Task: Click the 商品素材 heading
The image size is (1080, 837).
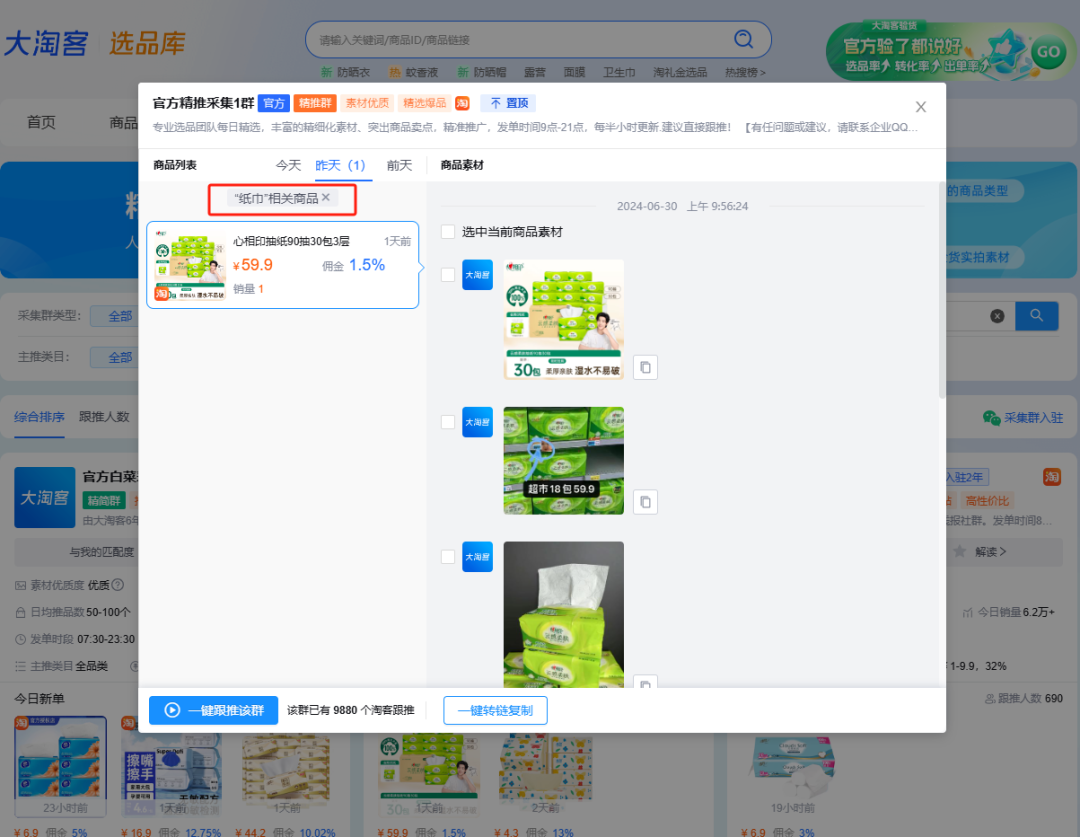Action: (462, 165)
